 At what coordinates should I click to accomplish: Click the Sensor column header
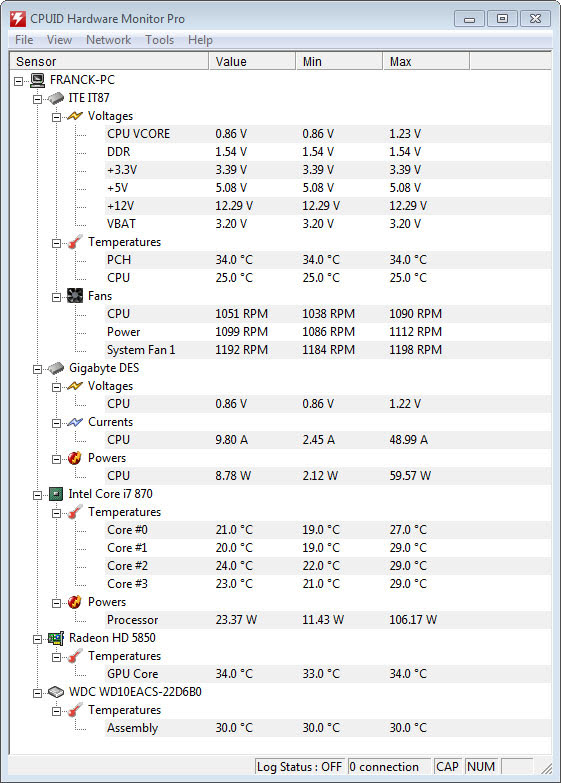tap(109, 61)
